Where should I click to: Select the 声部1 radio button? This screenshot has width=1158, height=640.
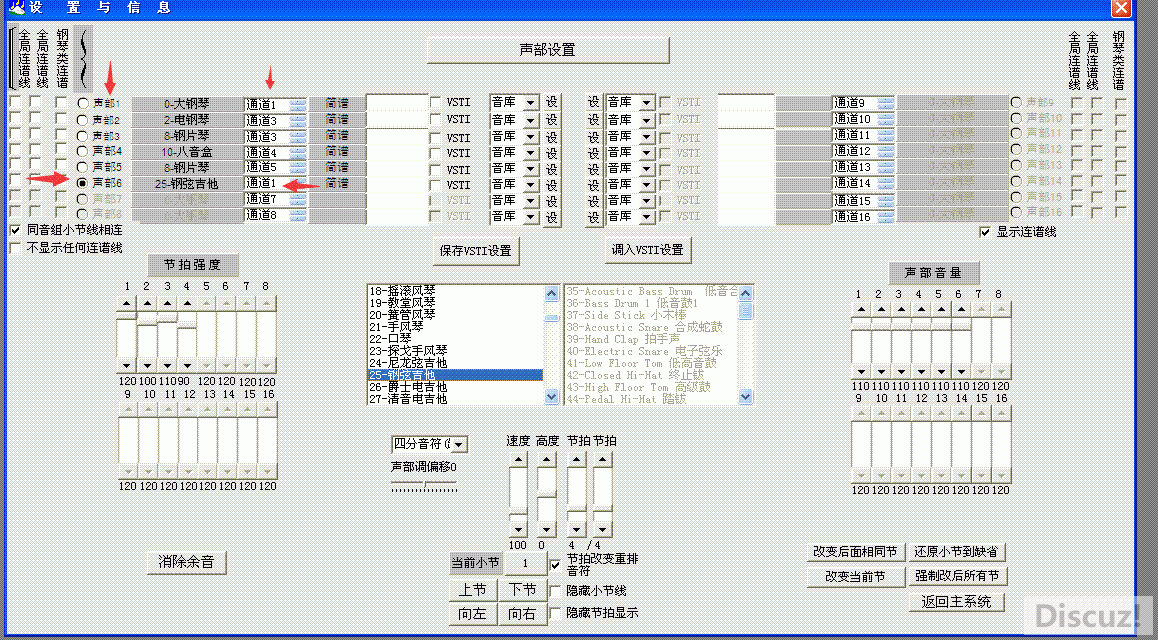[x=83, y=103]
